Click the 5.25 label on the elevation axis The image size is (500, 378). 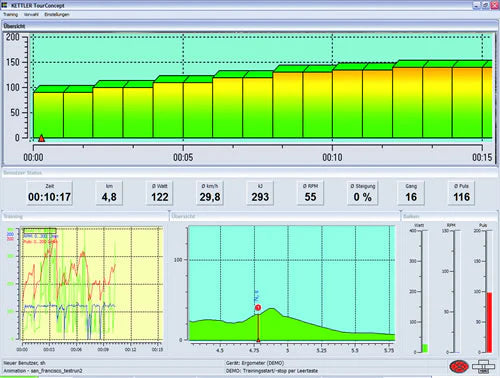pyautogui.click(x=321, y=350)
